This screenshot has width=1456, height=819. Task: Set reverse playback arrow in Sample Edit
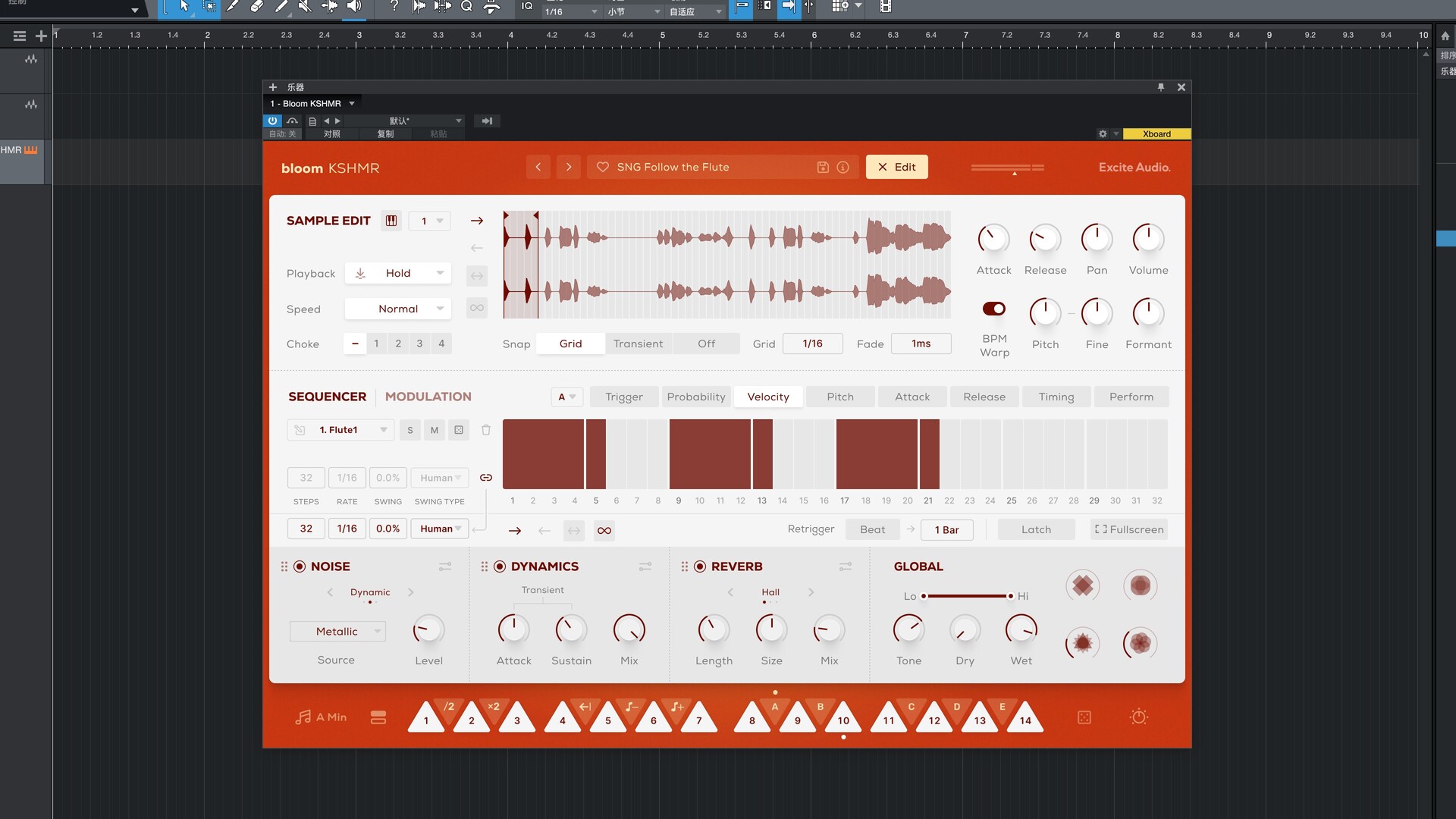pos(477,248)
